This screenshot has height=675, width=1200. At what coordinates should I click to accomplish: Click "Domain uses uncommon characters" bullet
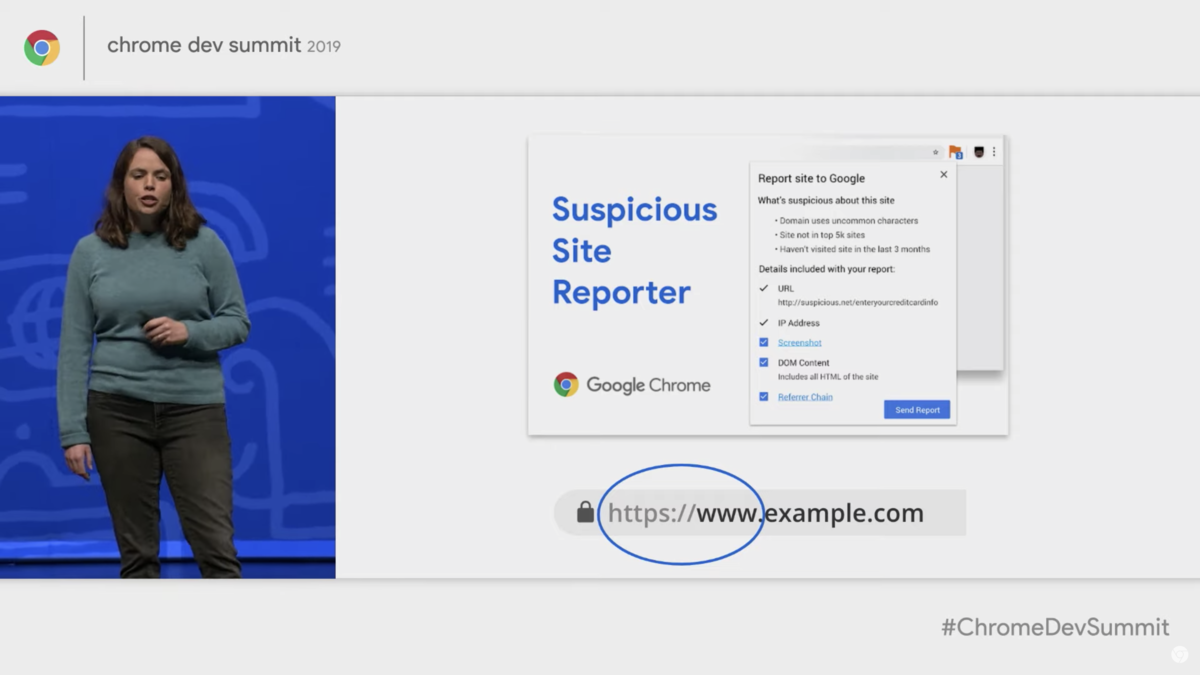[849, 221]
